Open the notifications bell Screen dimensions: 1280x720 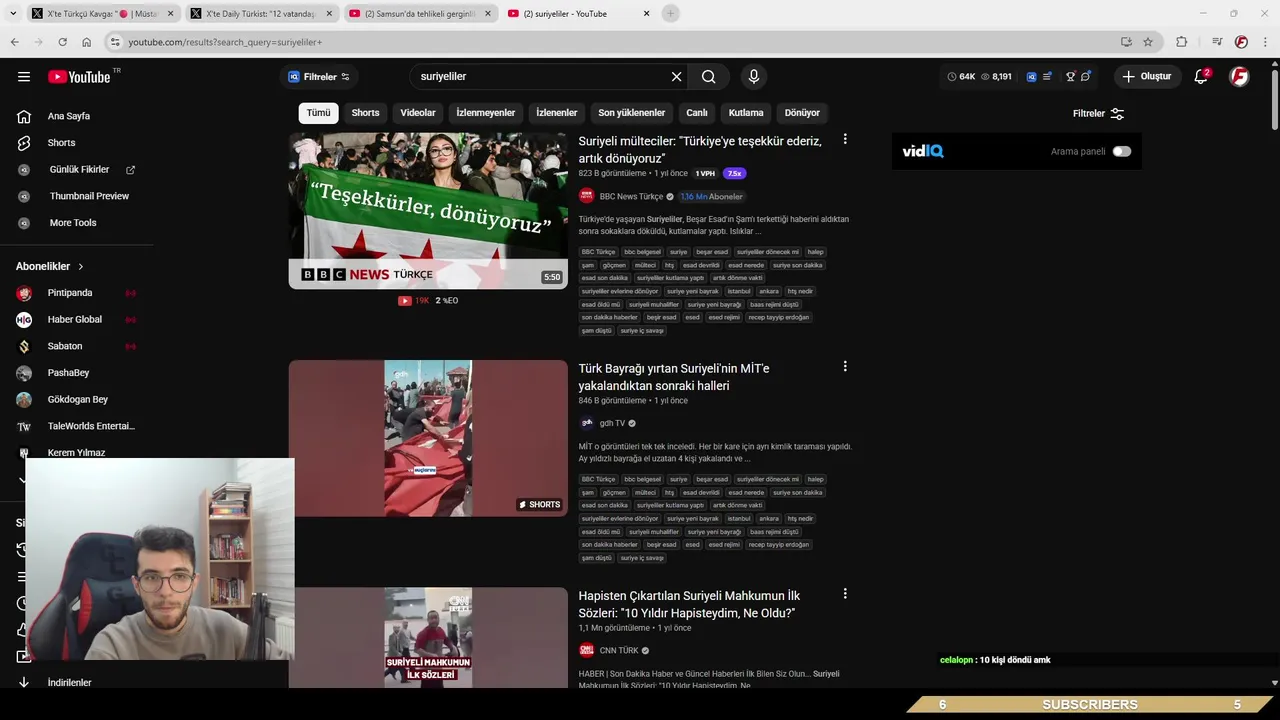pyautogui.click(x=1201, y=77)
